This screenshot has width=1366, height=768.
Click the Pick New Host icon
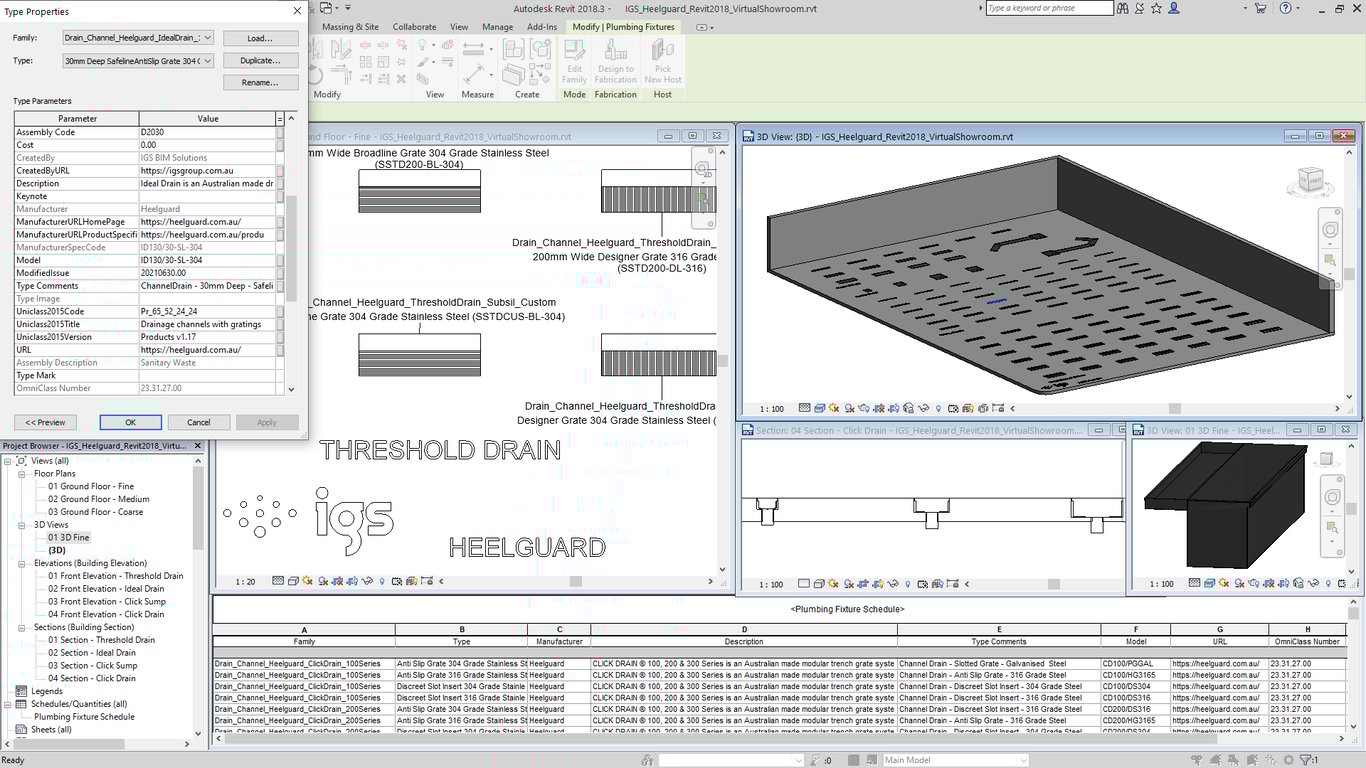tap(662, 52)
